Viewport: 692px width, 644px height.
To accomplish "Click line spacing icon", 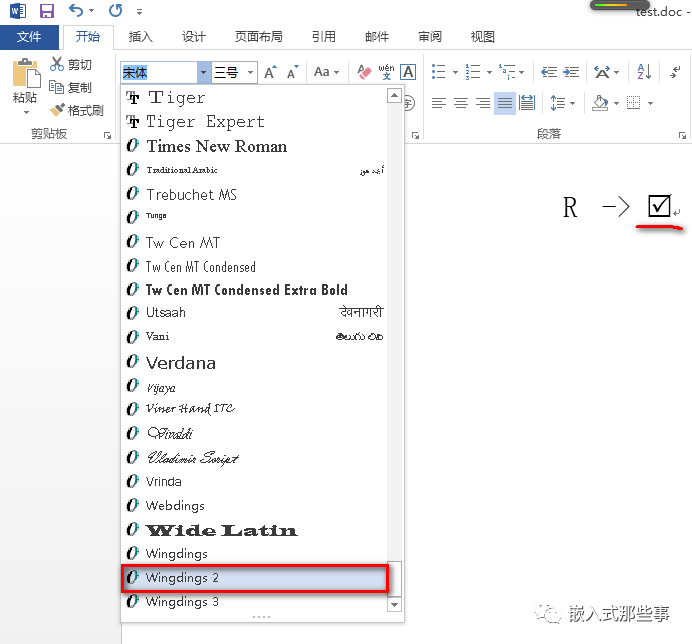I will pyautogui.click(x=558, y=103).
